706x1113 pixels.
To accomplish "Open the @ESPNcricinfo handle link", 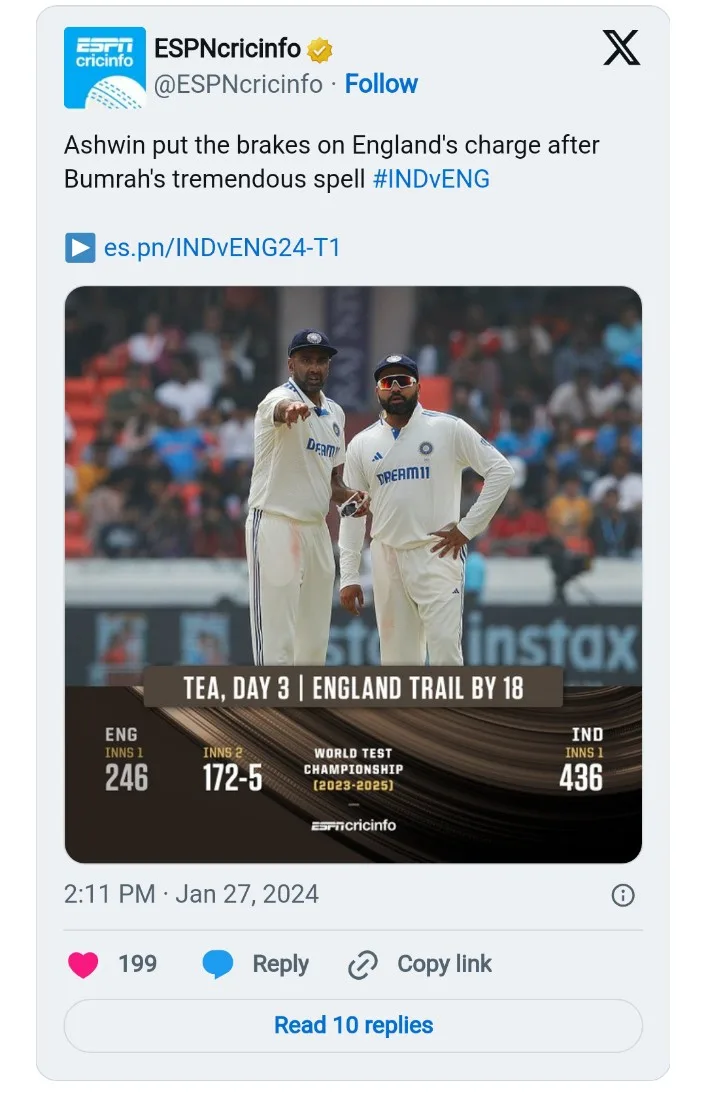I will (x=238, y=84).
